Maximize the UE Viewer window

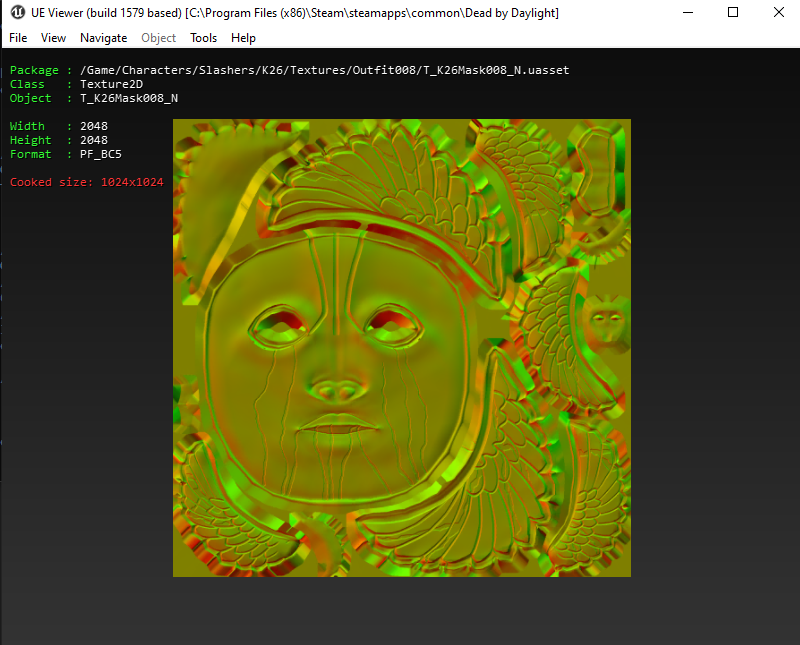[733, 12]
